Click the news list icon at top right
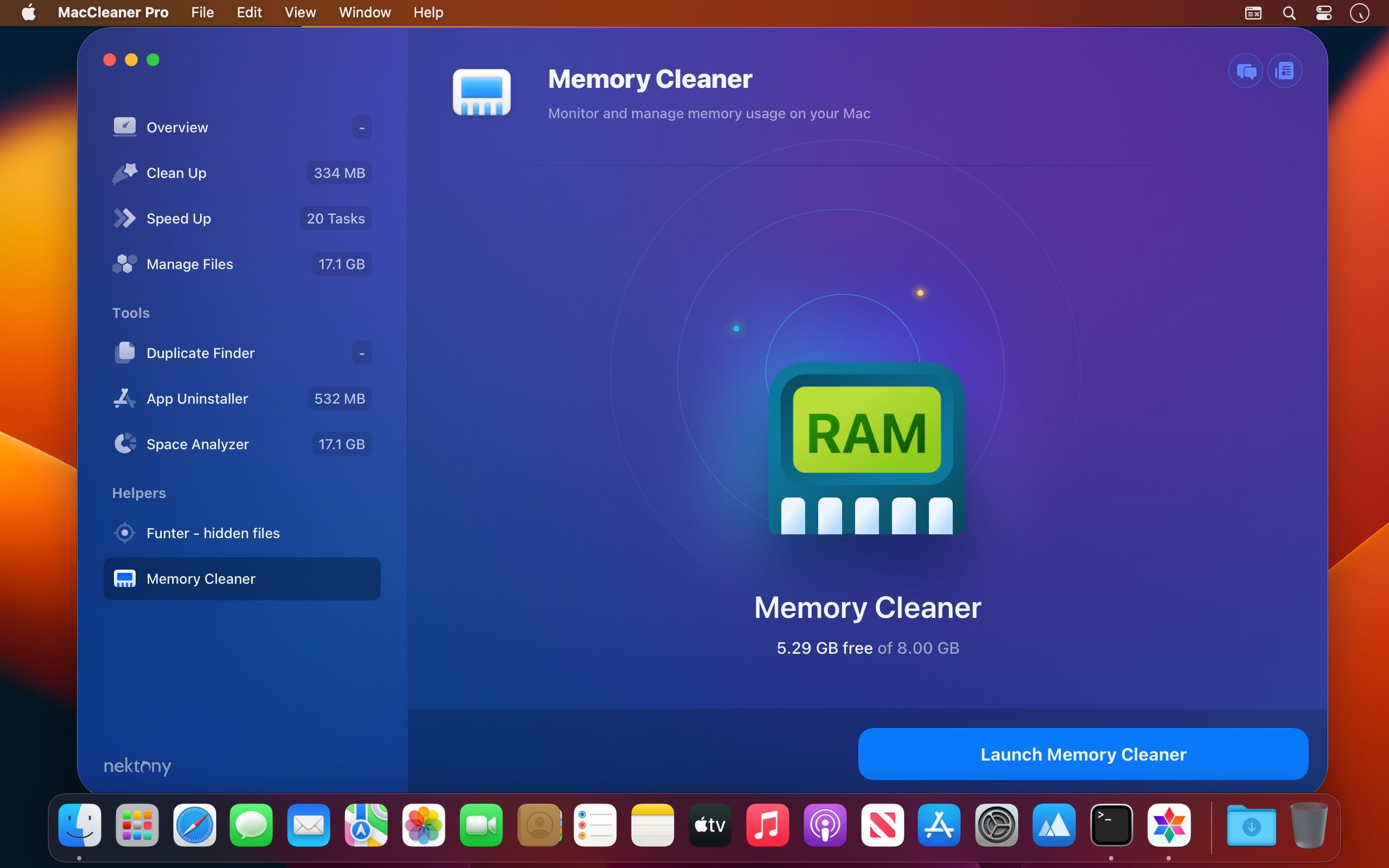 pyautogui.click(x=1284, y=71)
